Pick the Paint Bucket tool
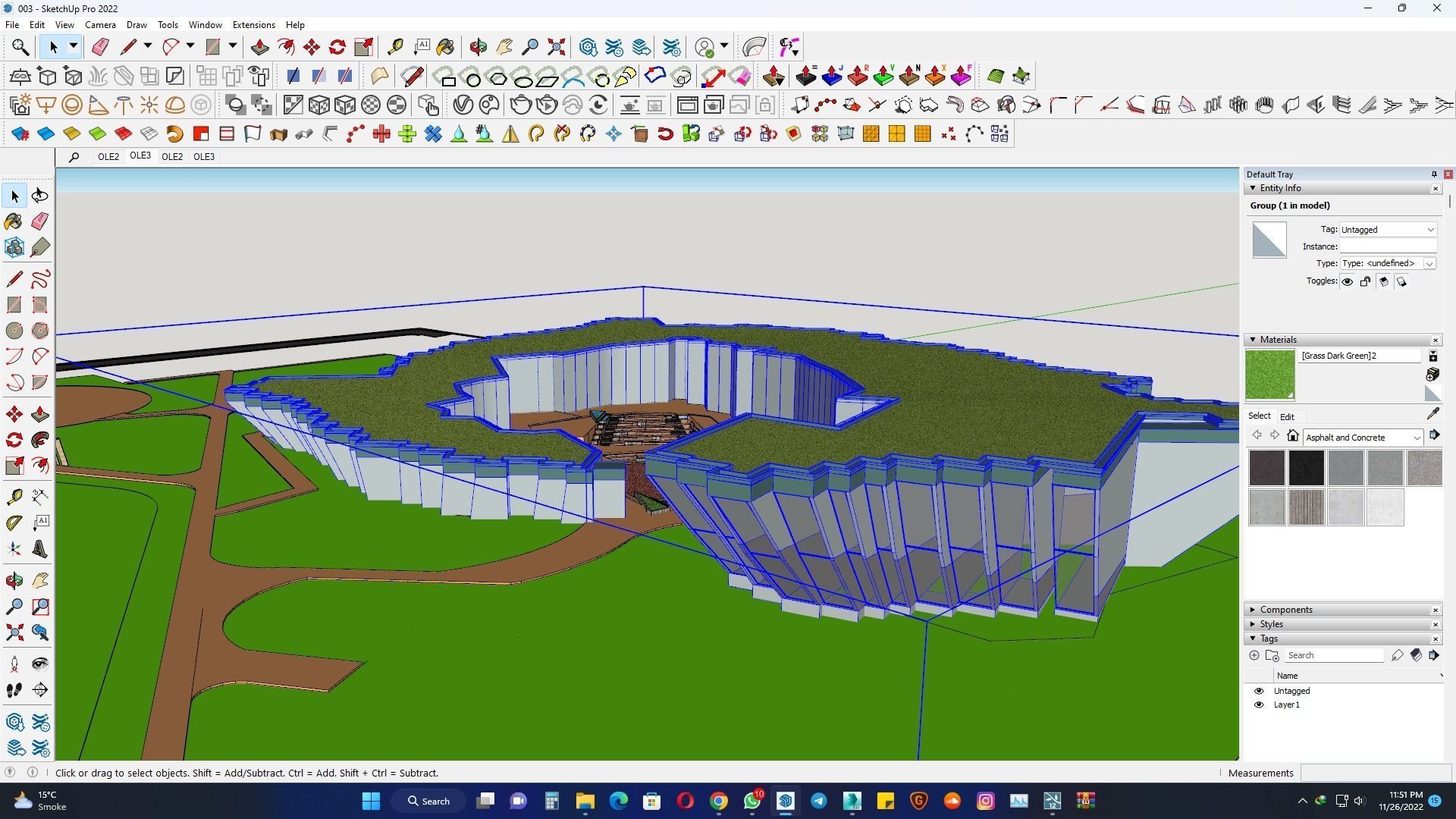 14,221
